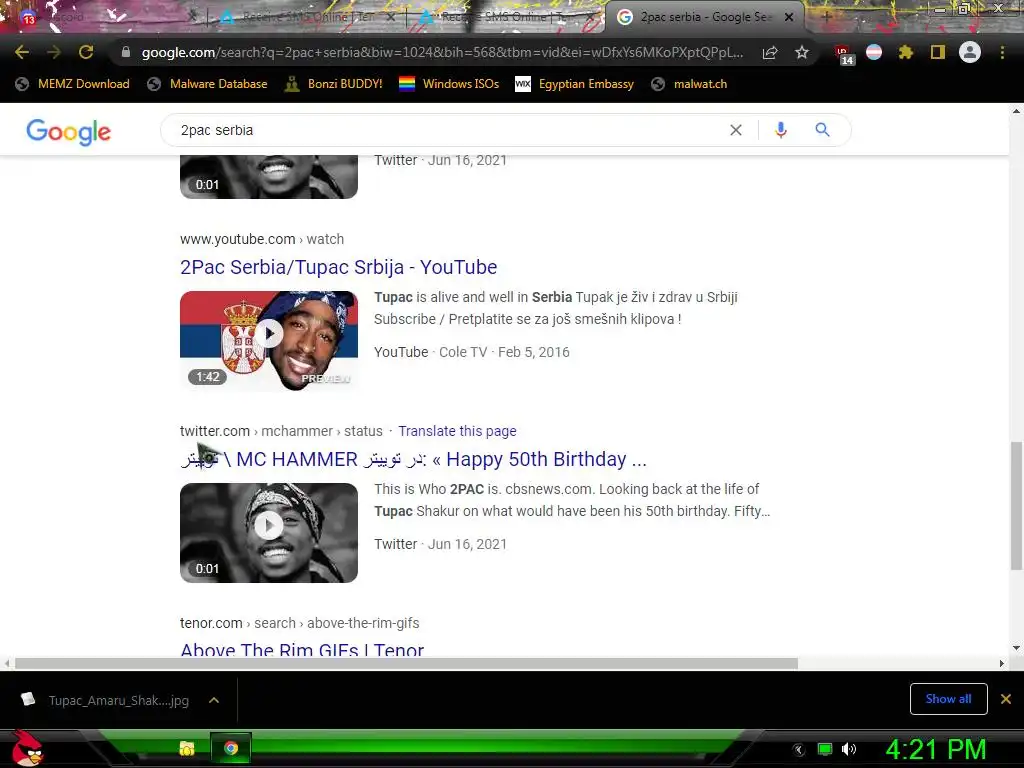Submit search with magnifier icon
The height and width of the screenshot is (768, 1024).
822,130
